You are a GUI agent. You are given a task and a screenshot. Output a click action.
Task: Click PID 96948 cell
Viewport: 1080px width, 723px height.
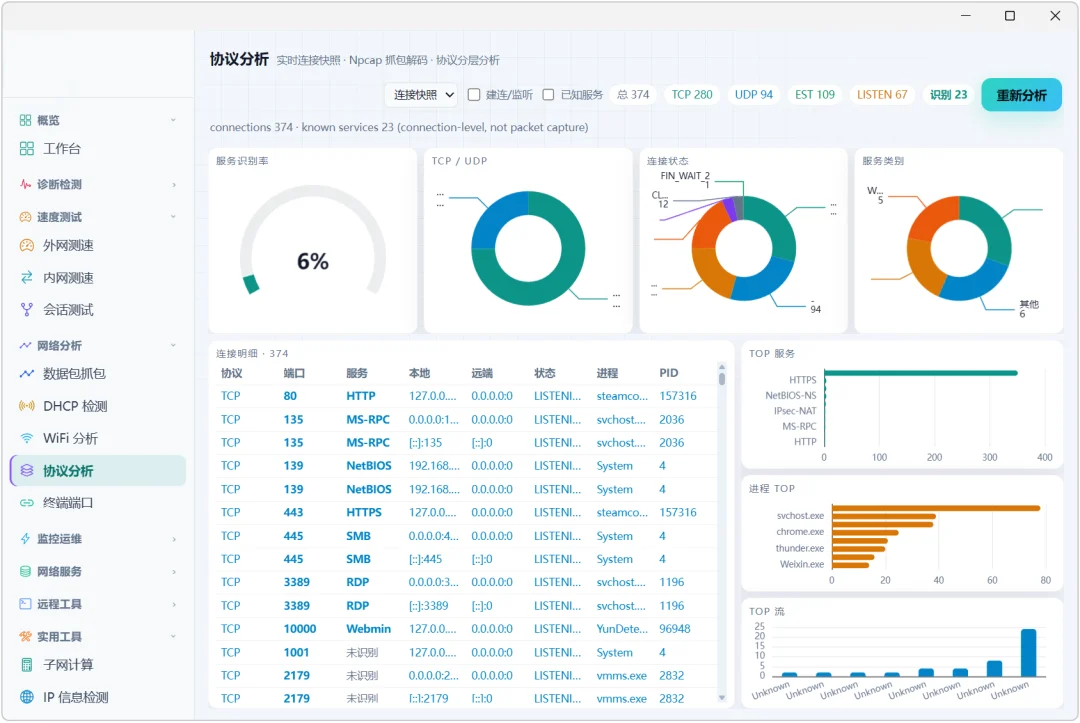tap(675, 629)
